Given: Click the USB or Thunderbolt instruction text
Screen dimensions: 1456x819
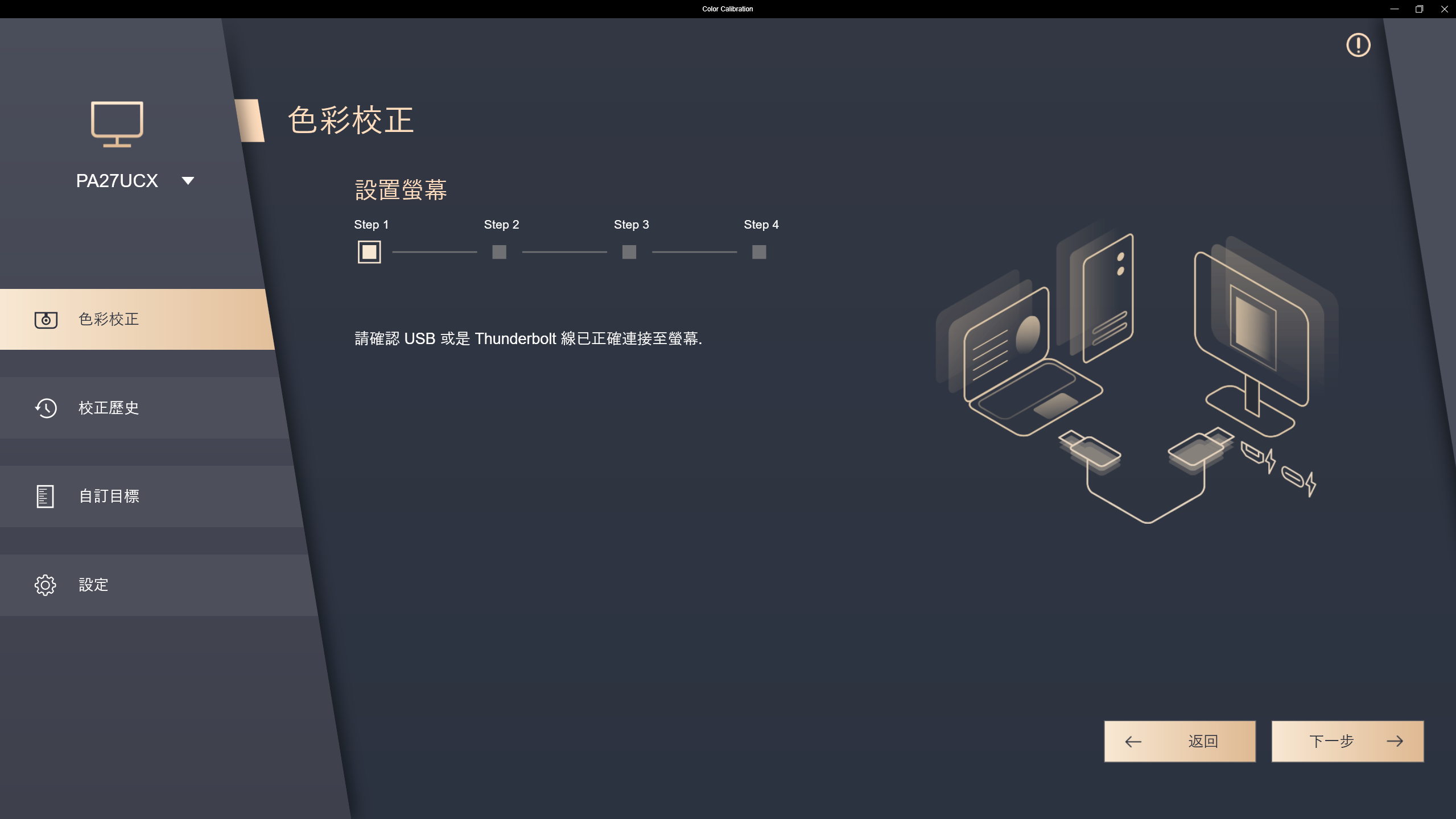Looking at the screenshot, I should coord(528,339).
